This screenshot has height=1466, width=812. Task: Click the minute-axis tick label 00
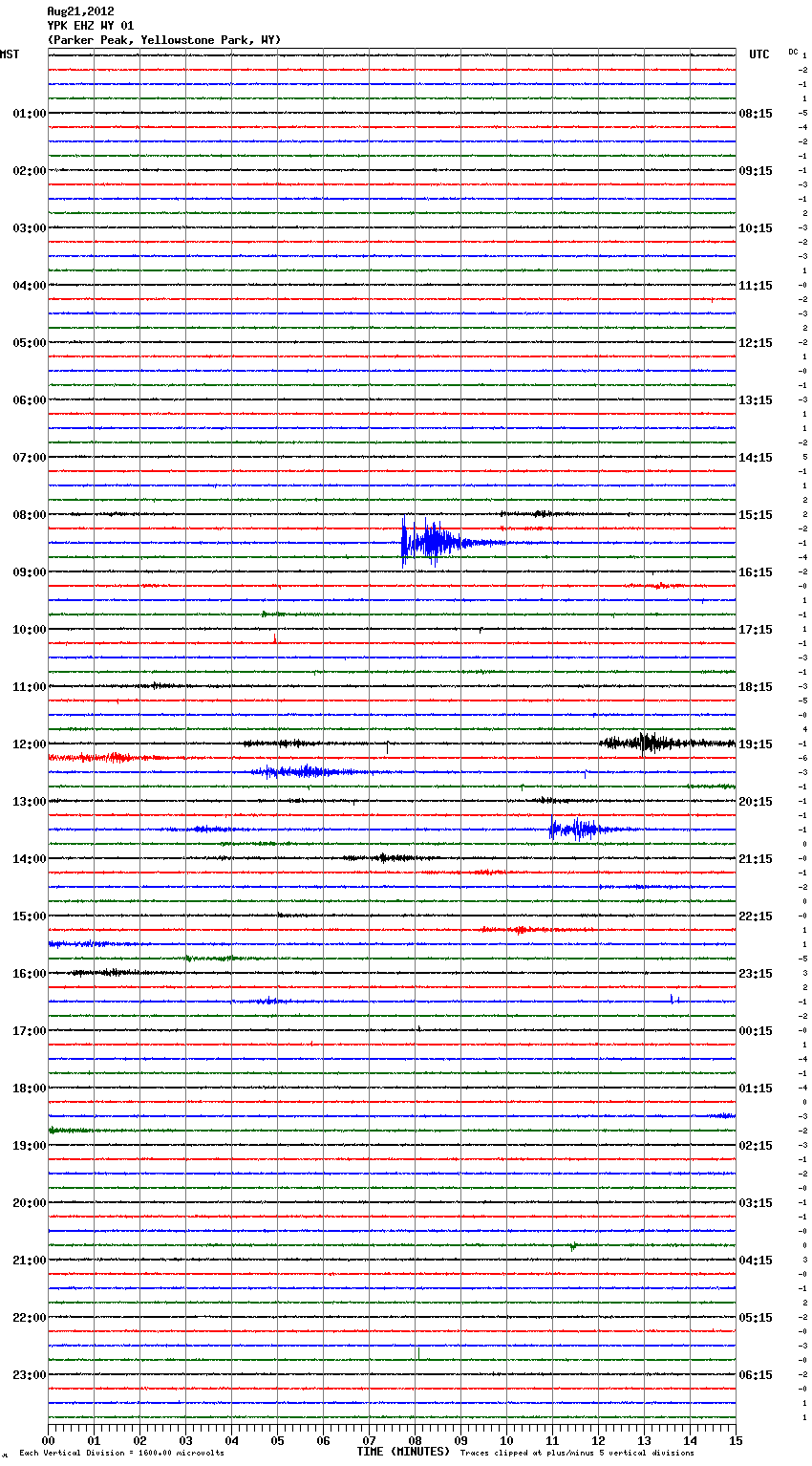[x=48, y=1440]
